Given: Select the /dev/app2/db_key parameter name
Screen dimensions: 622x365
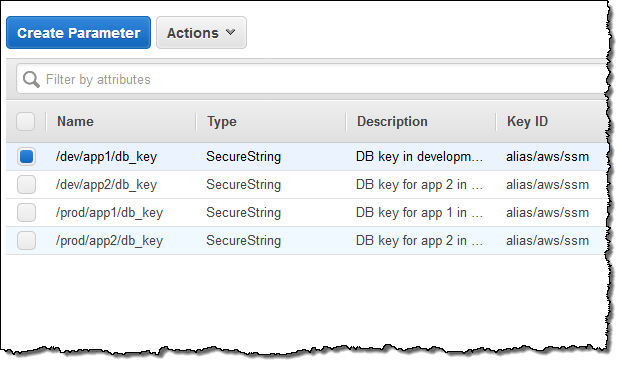Looking at the screenshot, I should pos(106,185).
